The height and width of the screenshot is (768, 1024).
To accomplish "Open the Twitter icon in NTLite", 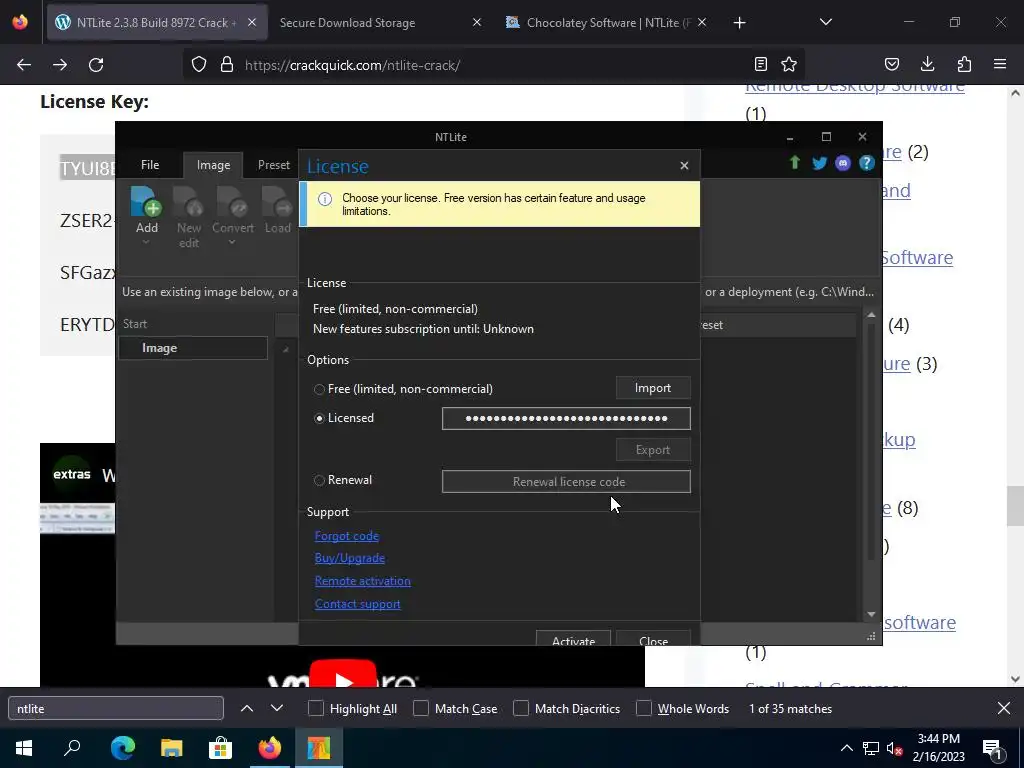I will 819,163.
